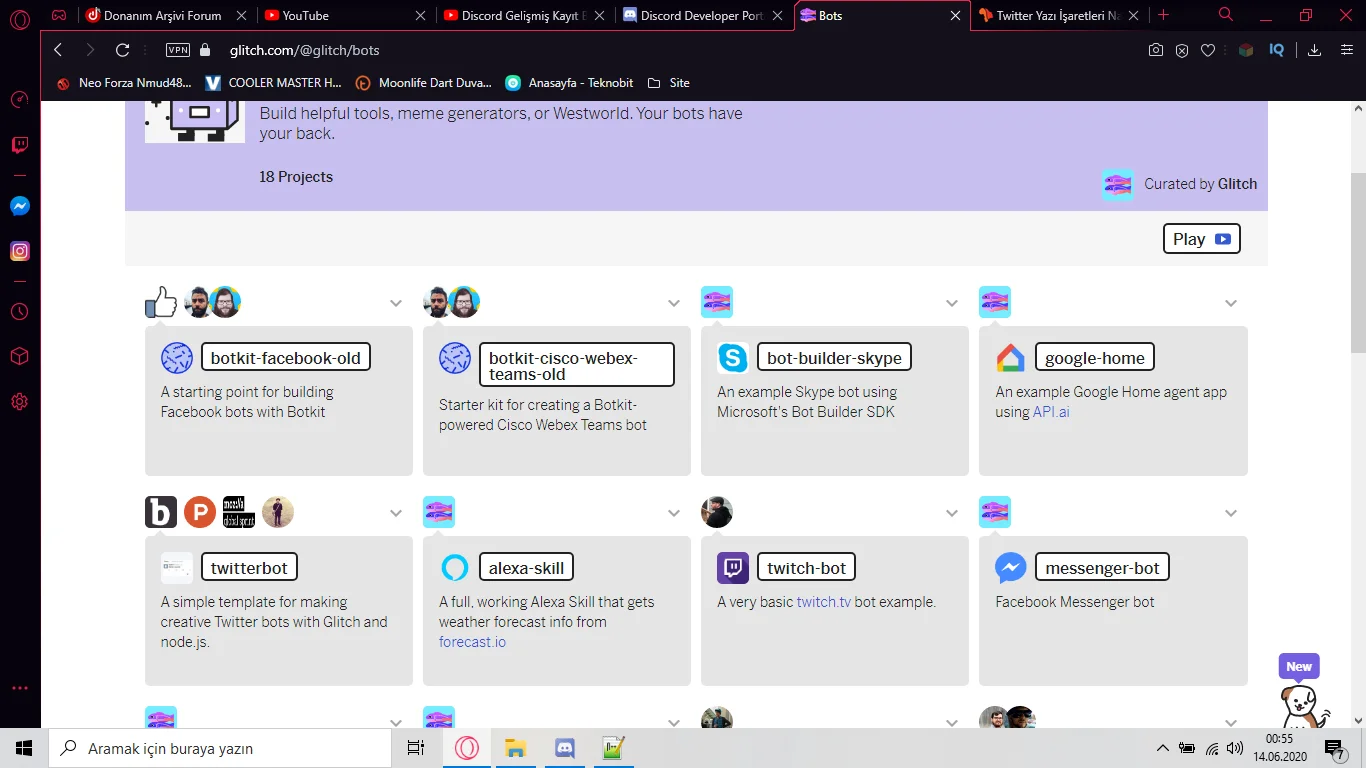Search open tabs with red magnifier icon
1366x768 pixels.
(x=1226, y=15)
